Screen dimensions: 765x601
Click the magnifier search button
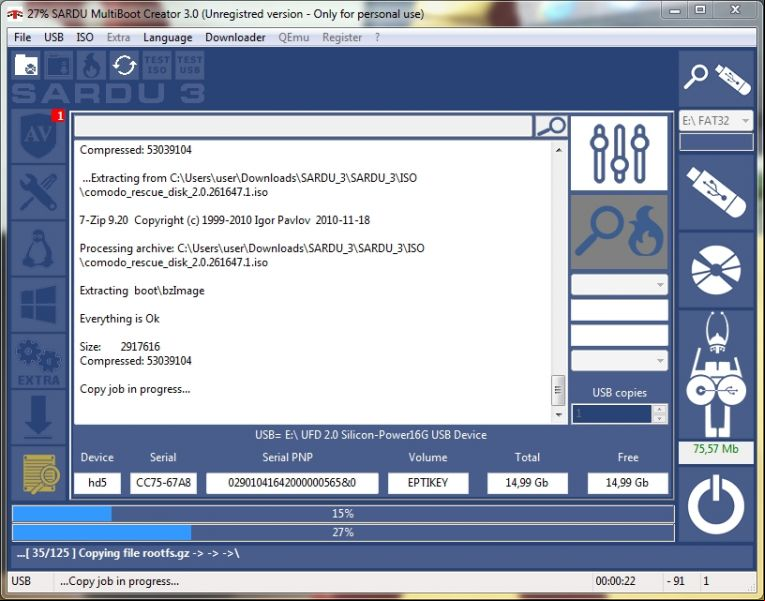pyautogui.click(x=551, y=126)
